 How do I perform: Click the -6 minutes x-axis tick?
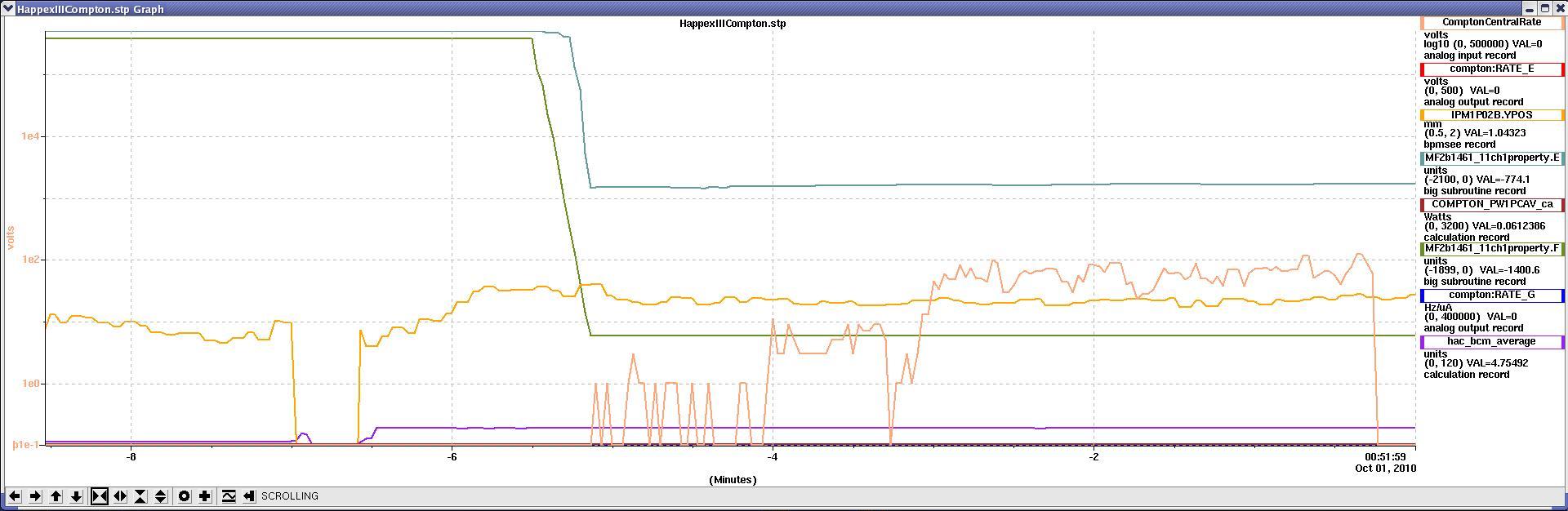coord(452,456)
